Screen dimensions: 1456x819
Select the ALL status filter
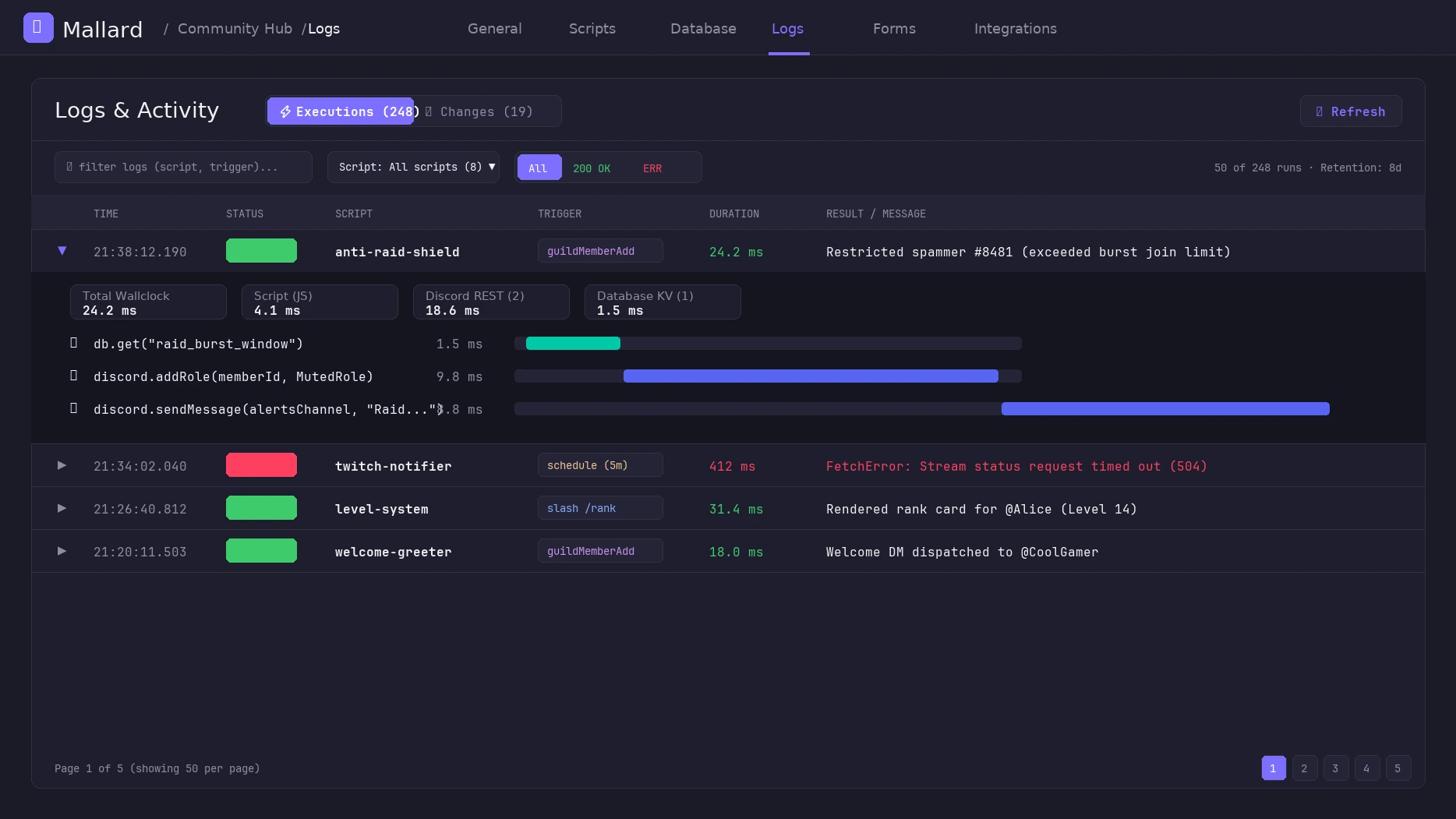pyautogui.click(x=539, y=168)
